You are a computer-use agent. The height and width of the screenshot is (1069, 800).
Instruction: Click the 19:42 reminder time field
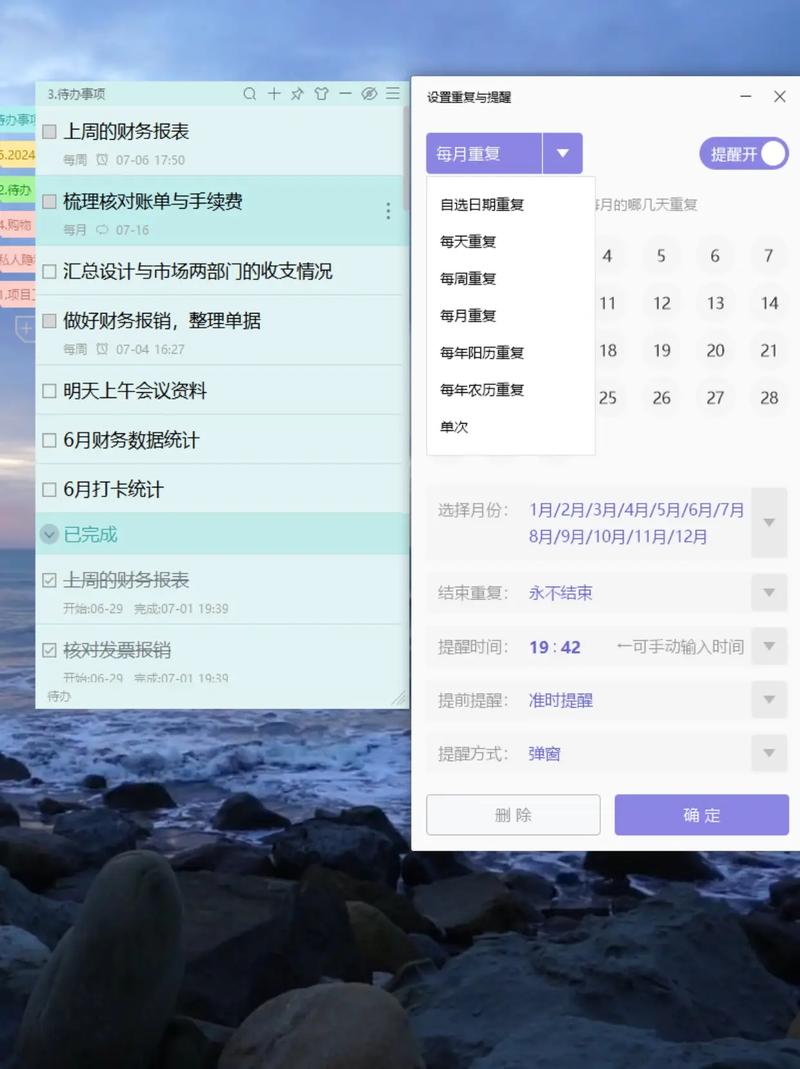(554, 647)
